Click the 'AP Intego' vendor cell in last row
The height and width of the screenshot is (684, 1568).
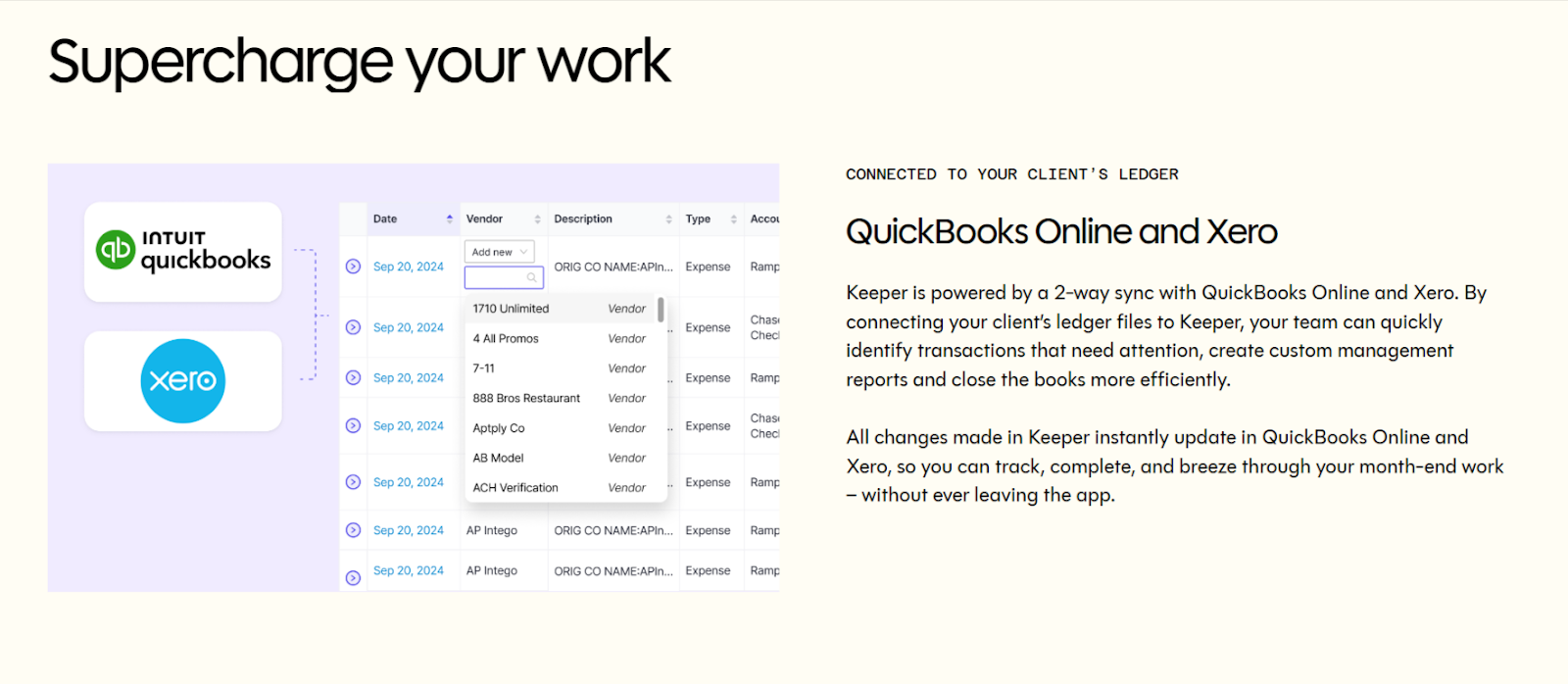pyautogui.click(x=492, y=570)
